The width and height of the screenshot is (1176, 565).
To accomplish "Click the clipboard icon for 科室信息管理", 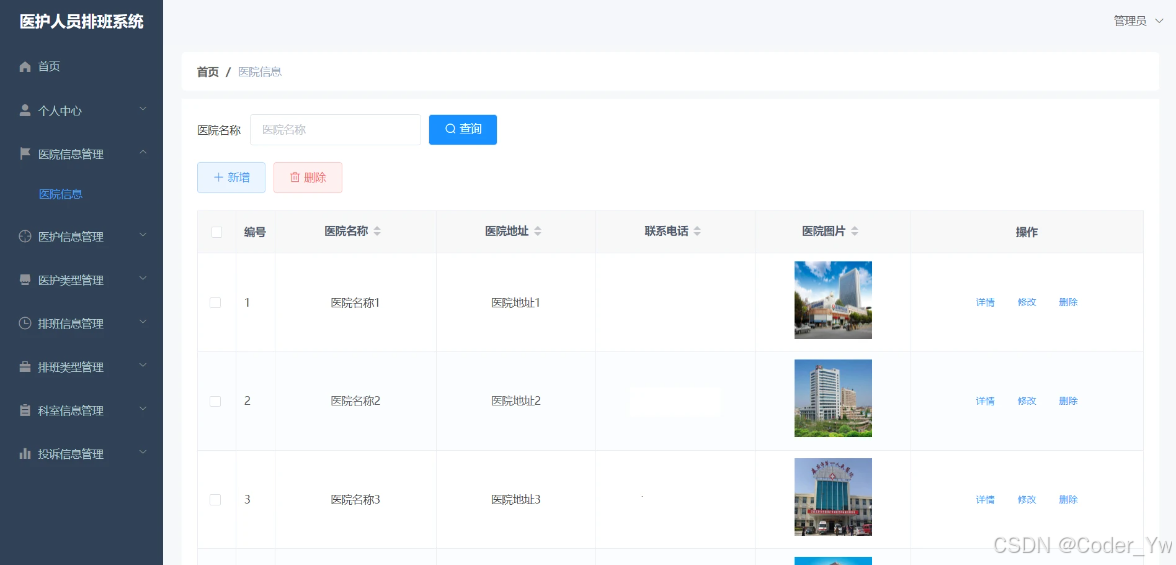I will tap(25, 410).
